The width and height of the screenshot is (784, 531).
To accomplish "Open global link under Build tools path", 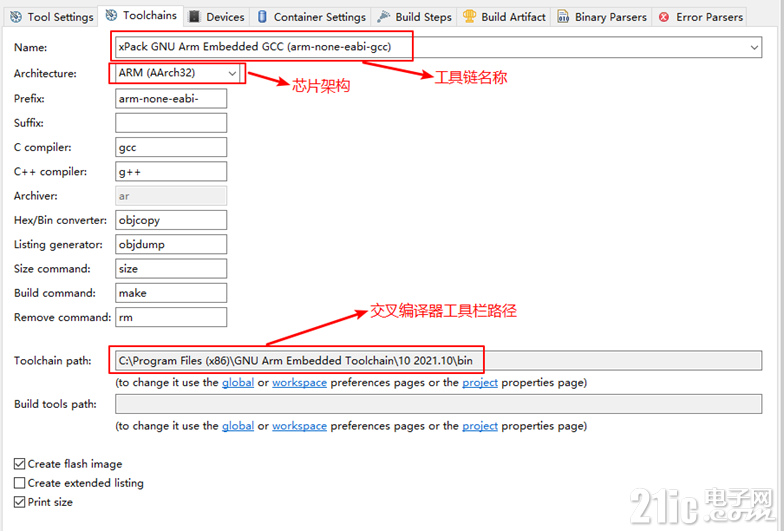I will pyautogui.click(x=238, y=426).
